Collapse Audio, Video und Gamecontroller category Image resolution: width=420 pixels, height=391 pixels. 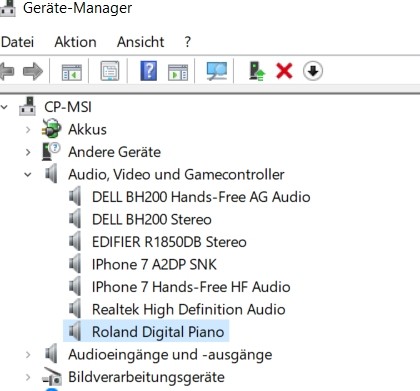point(28,174)
